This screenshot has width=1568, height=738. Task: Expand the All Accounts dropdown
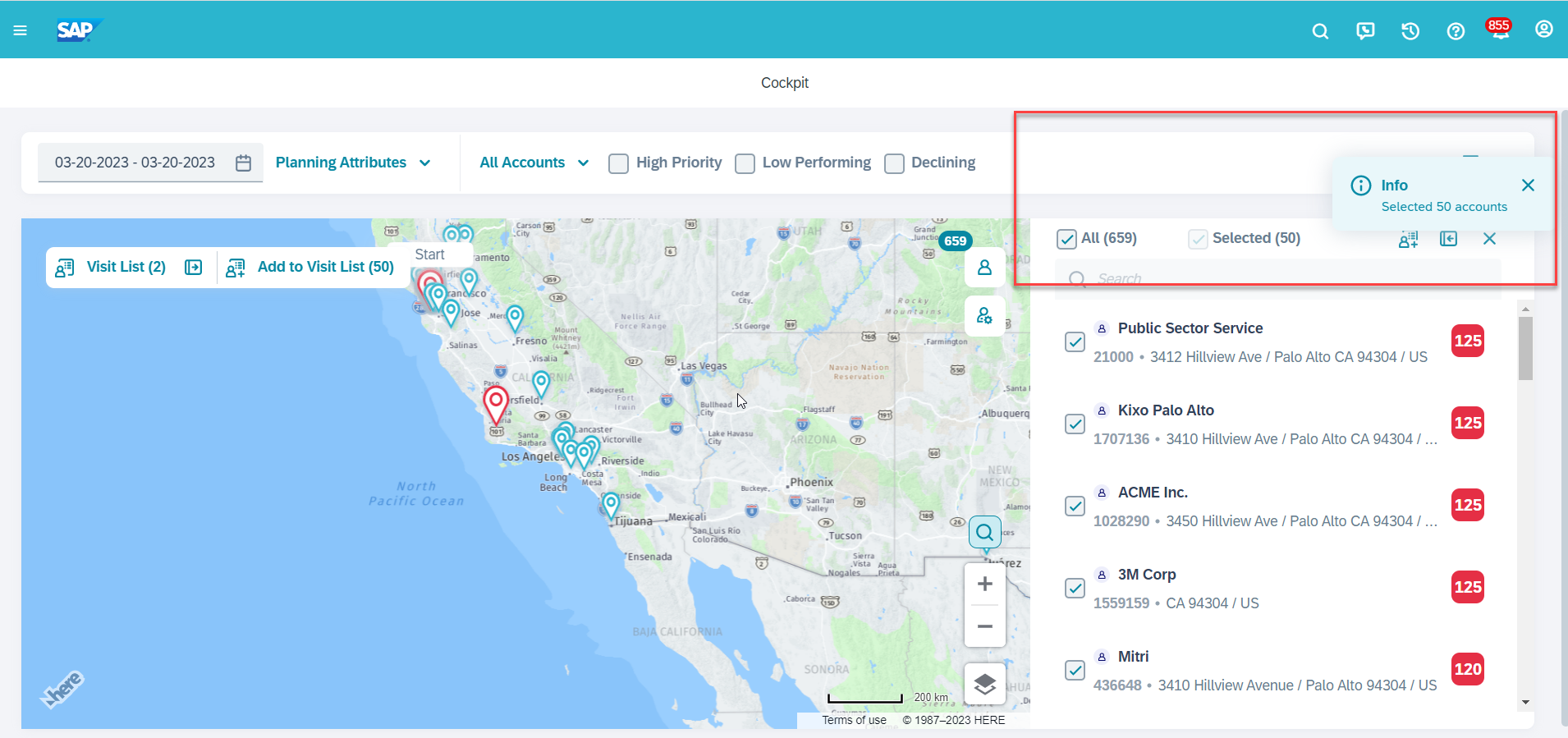tap(534, 163)
